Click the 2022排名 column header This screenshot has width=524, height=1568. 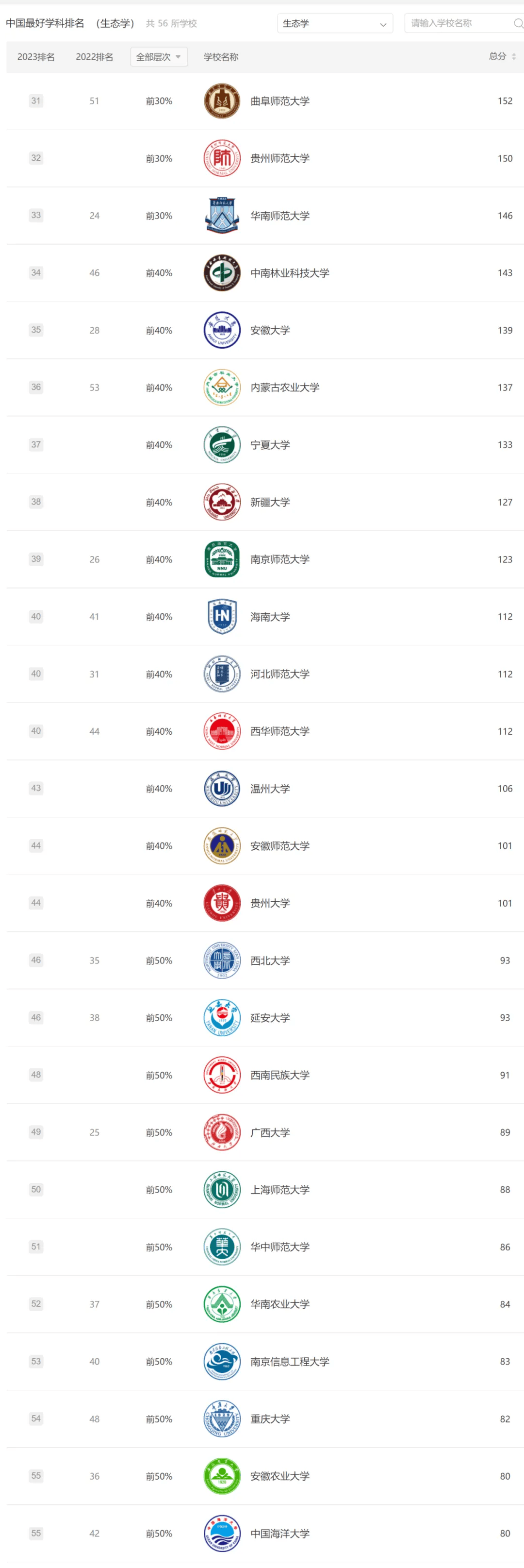tap(94, 57)
